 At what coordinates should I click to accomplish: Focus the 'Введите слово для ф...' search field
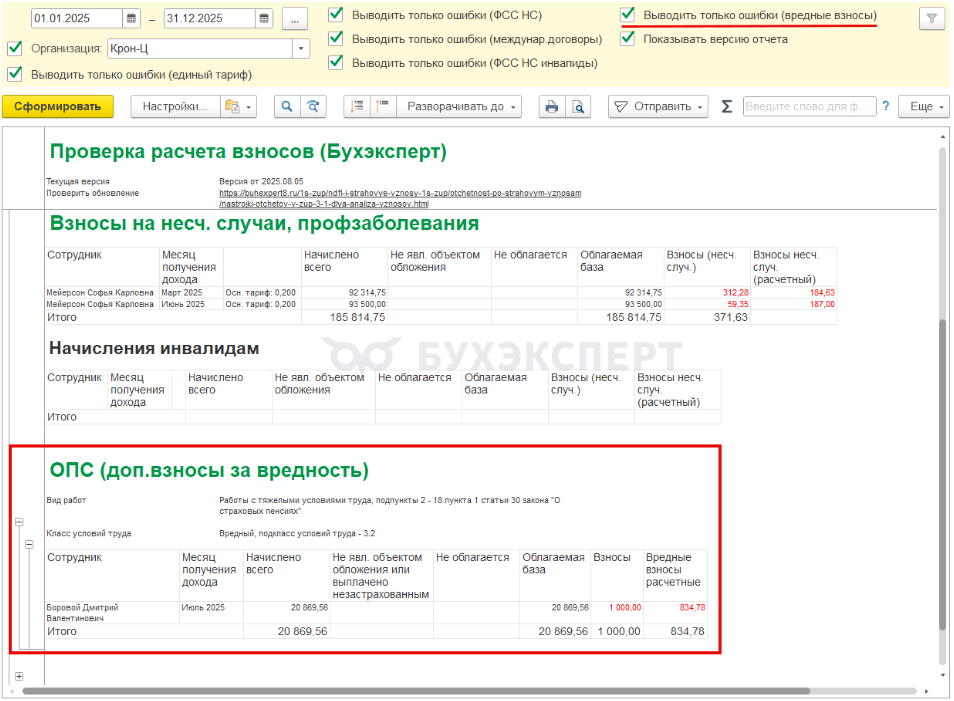coord(809,106)
